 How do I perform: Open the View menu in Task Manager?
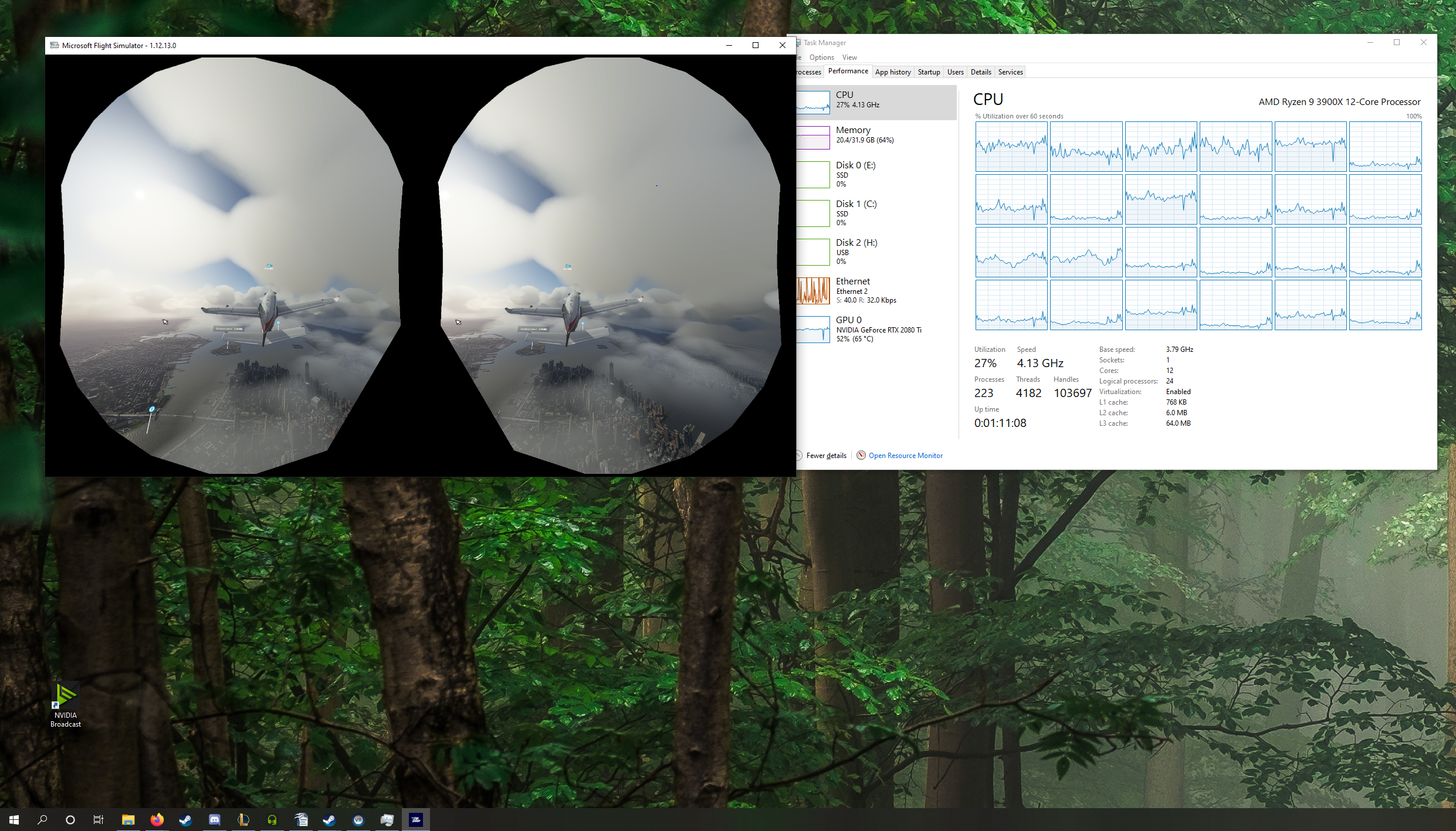[x=849, y=57]
